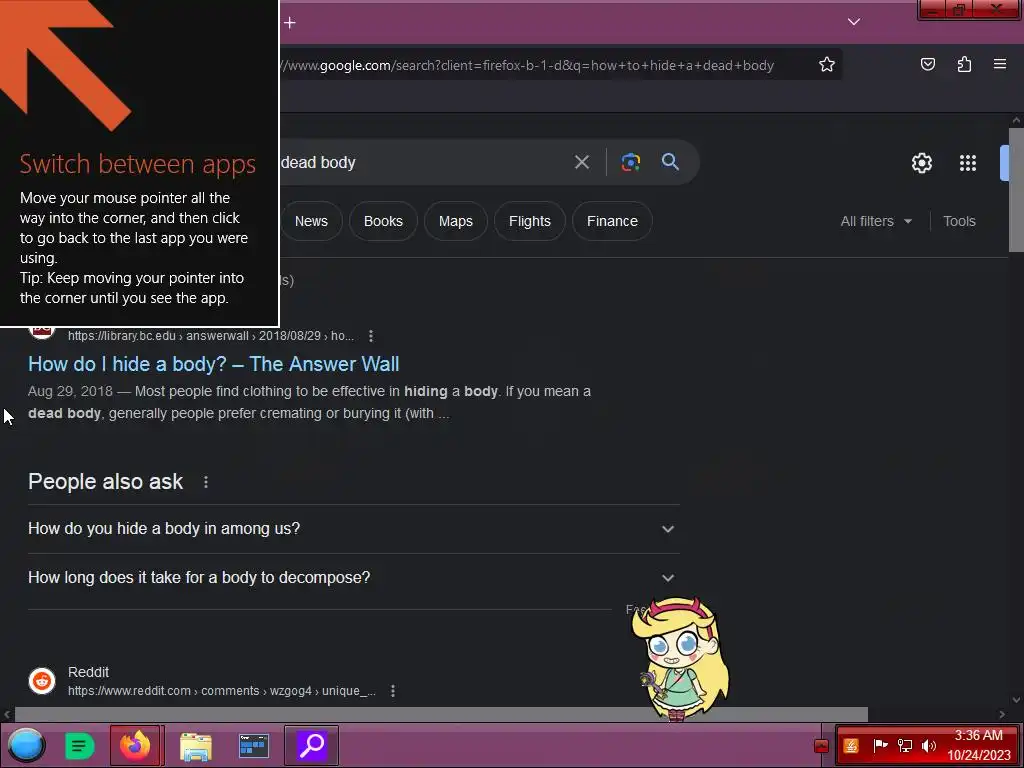Click the horizontal scrollbar thumb
The image size is (1024, 768).
coord(441,714)
